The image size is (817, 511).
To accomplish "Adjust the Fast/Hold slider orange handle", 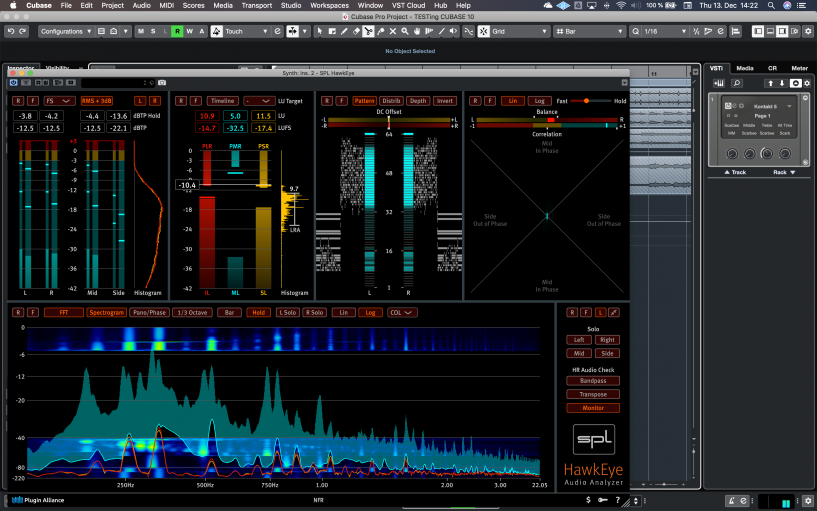I will [x=586, y=101].
